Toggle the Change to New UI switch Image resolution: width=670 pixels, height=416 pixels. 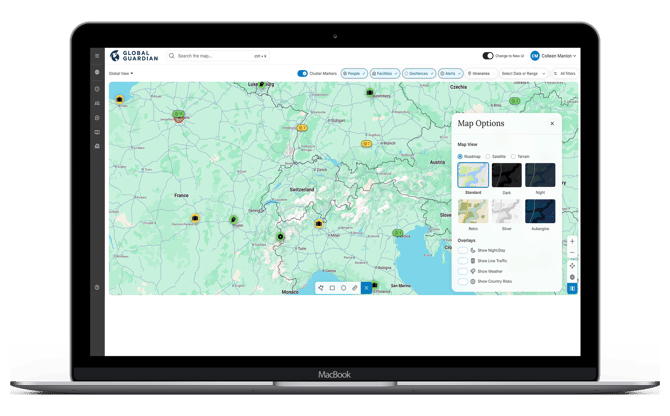tap(488, 56)
